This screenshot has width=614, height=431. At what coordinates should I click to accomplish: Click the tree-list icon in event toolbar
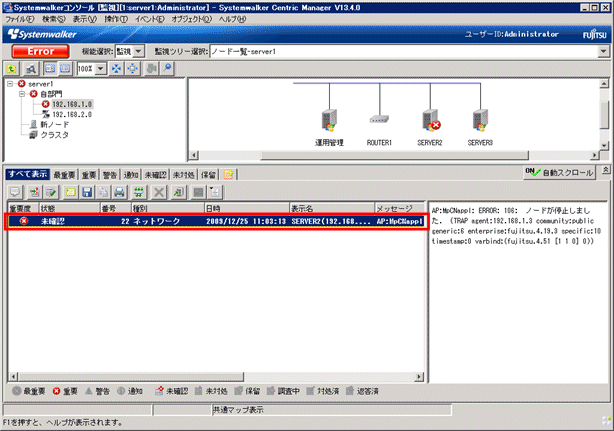(x=215, y=192)
